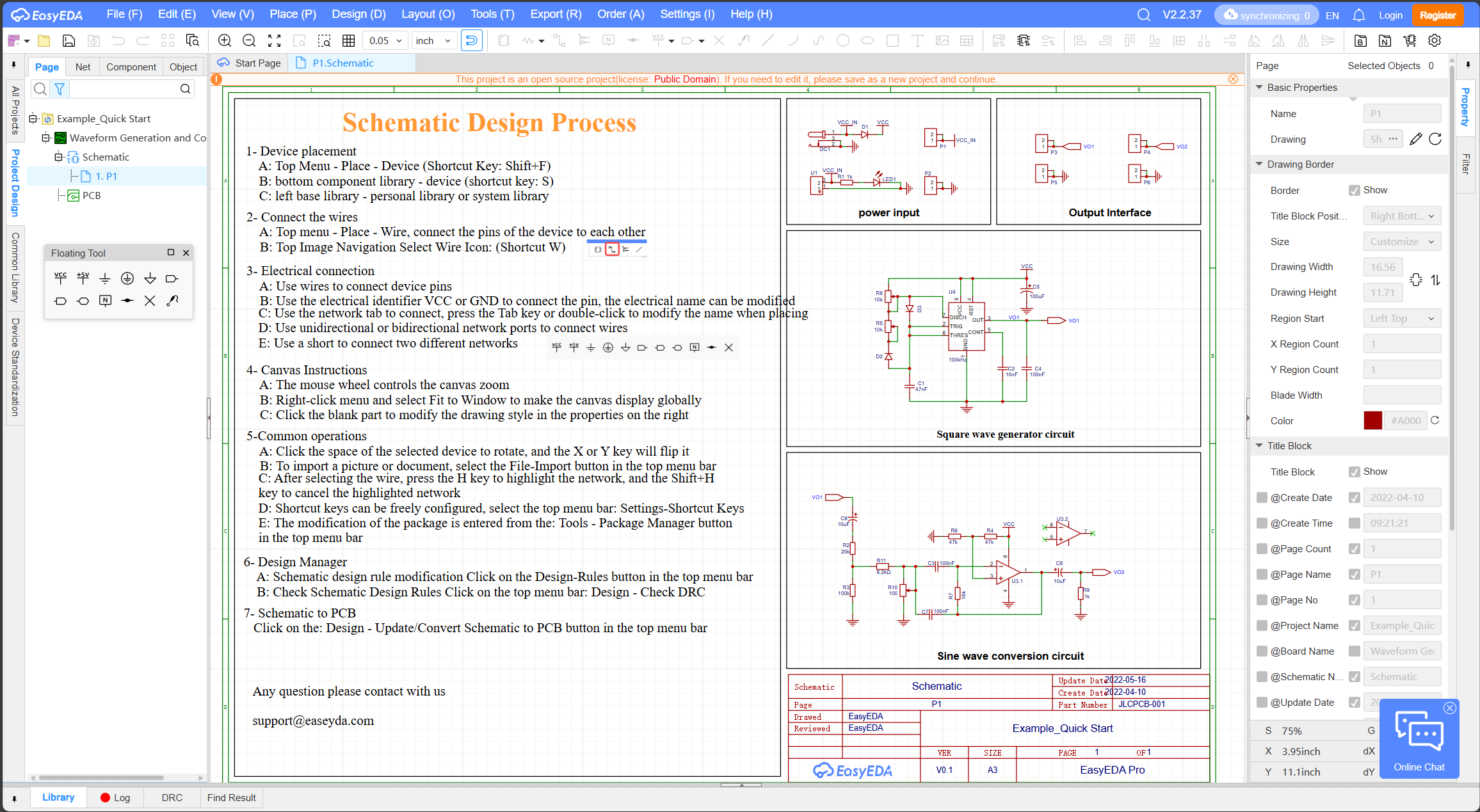
Task: Place ground symbol from Floating Tool
Action: coord(105,278)
